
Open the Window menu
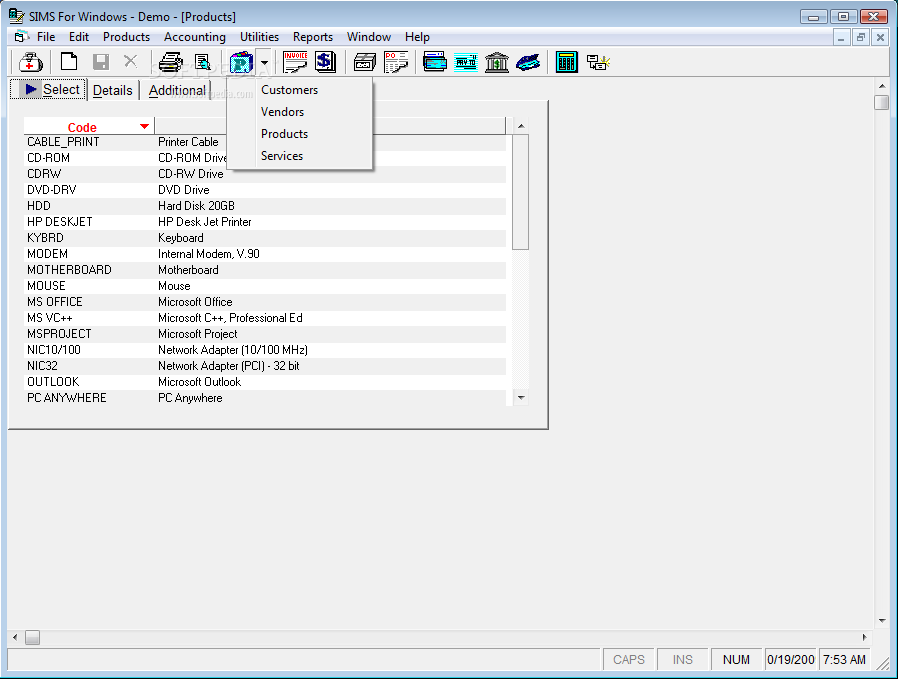(x=369, y=37)
